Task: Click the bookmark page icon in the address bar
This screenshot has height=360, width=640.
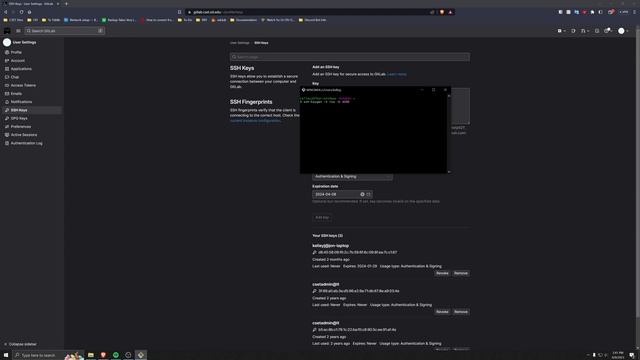Action: [180, 12]
